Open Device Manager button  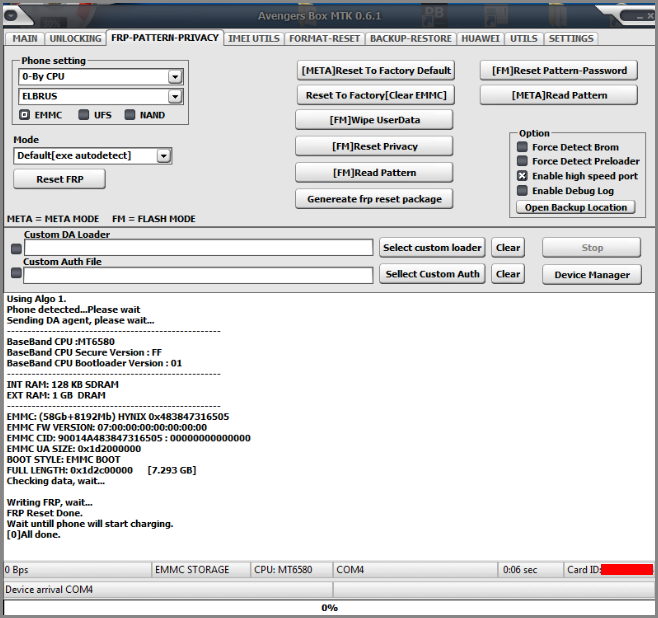[592, 275]
